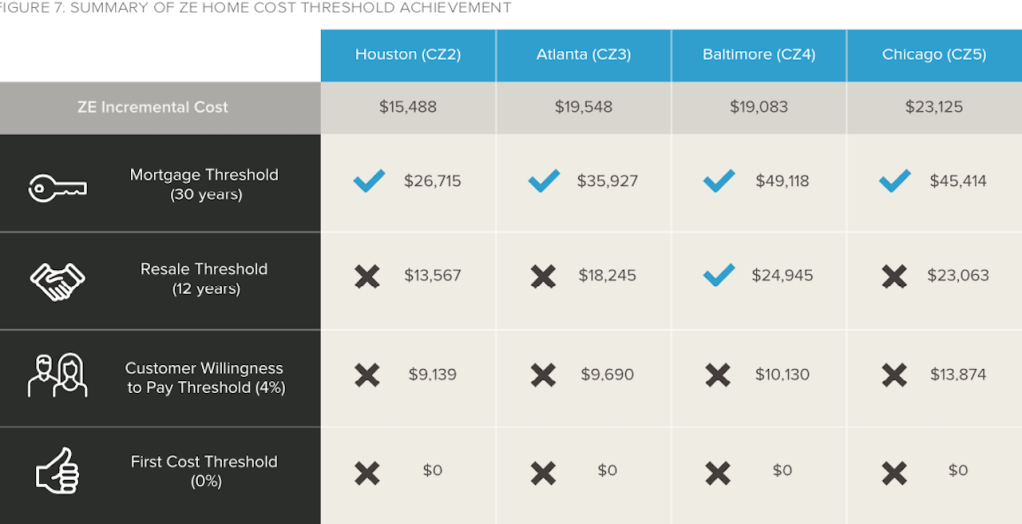1022x524 pixels.
Task: Click the First Cost Threshold (0%) label
Action: tap(204, 471)
